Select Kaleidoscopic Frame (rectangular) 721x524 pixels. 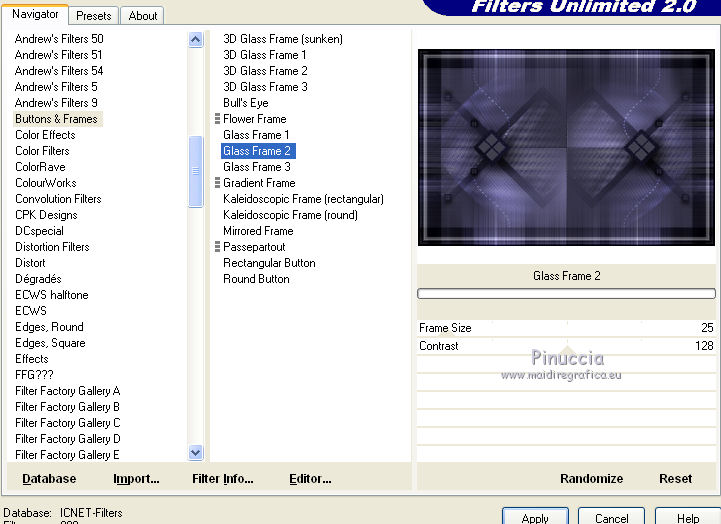(x=303, y=199)
